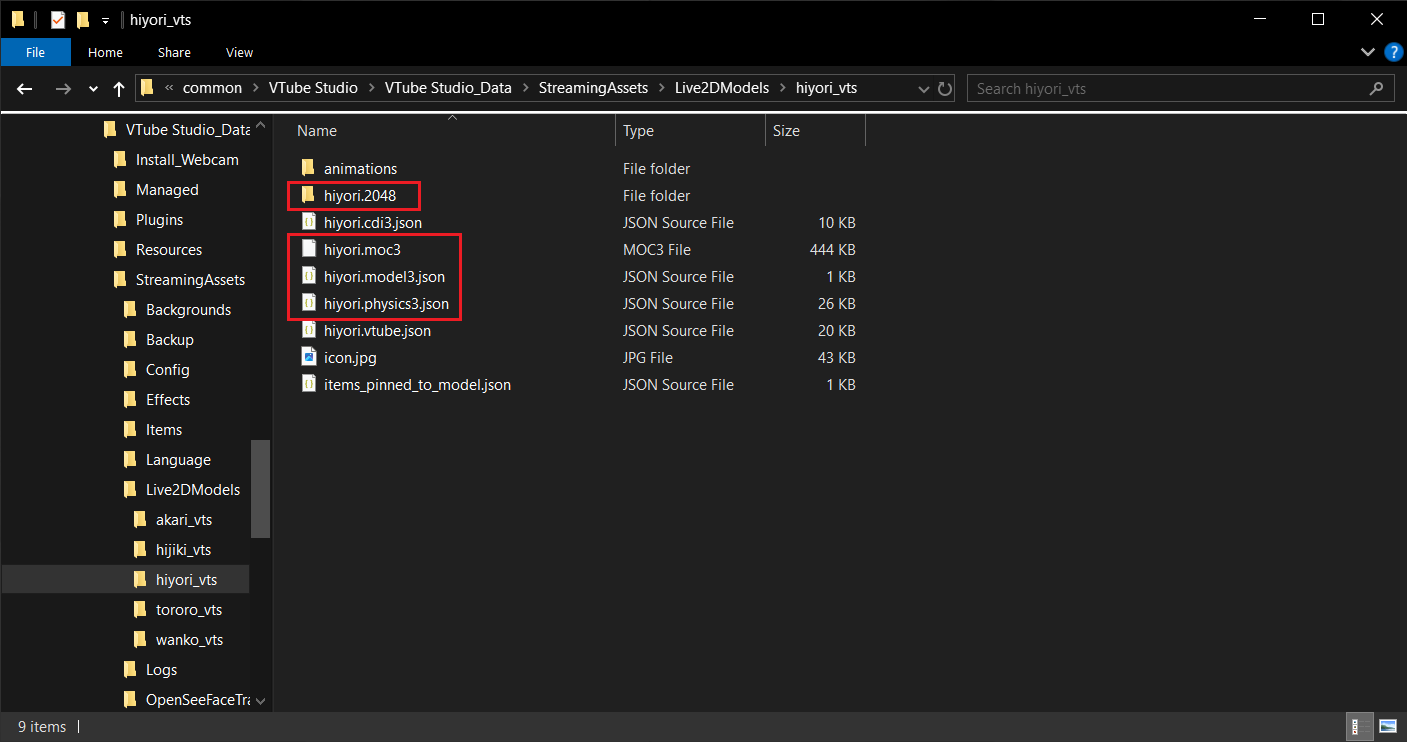Image resolution: width=1407 pixels, height=742 pixels.
Task: Select the icon.jpg file
Action: [x=349, y=357]
